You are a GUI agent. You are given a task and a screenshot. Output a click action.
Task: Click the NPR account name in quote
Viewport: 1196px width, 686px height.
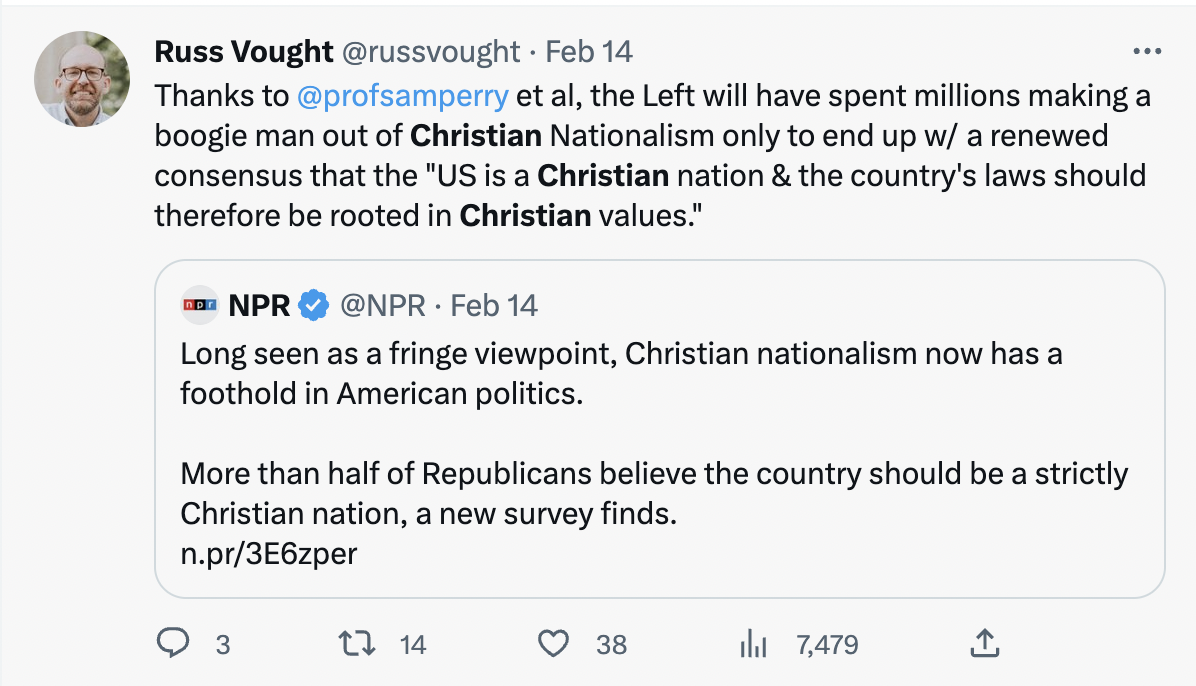click(x=259, y=305)
